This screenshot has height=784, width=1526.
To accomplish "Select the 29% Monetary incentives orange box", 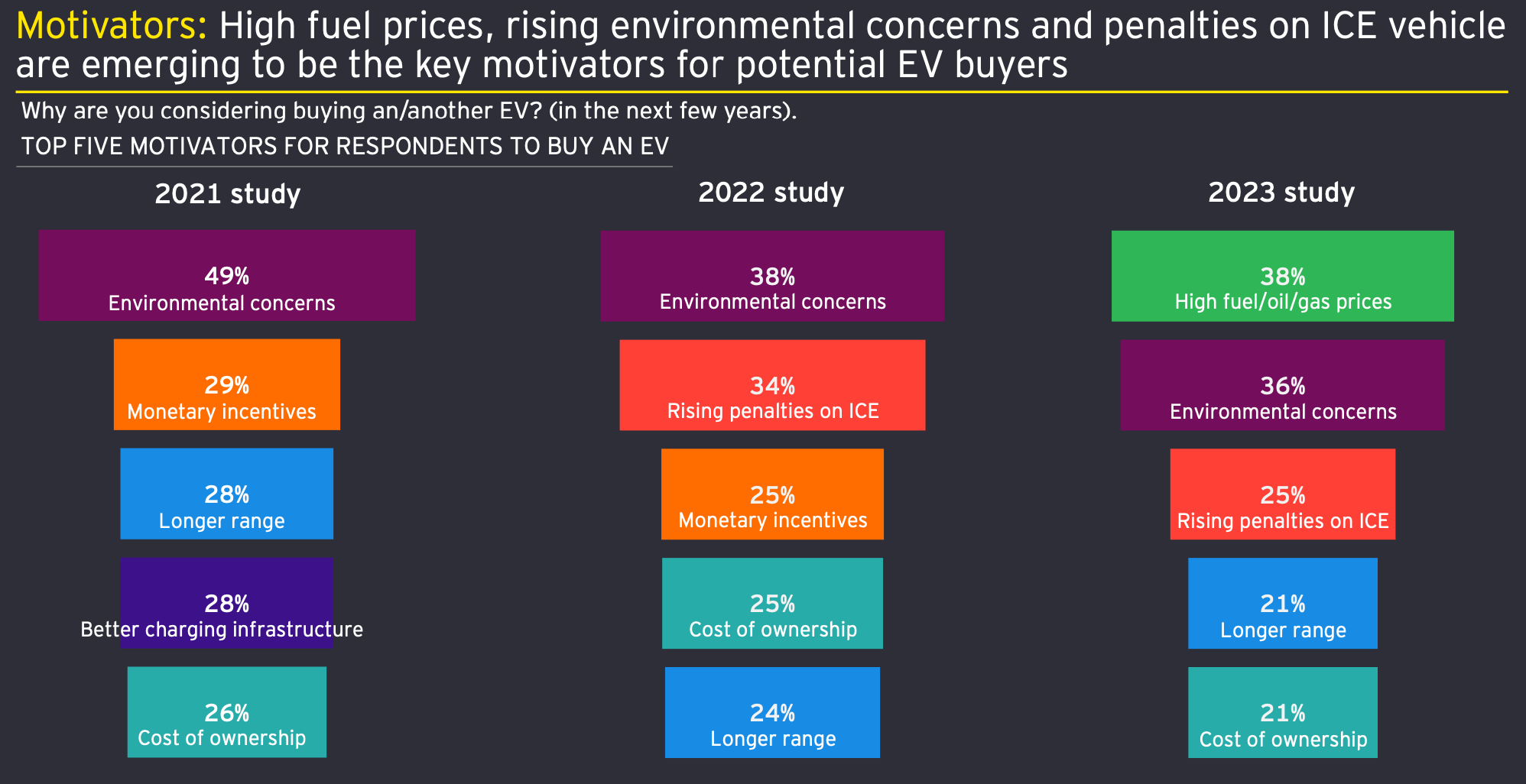I will click(227, 384).
